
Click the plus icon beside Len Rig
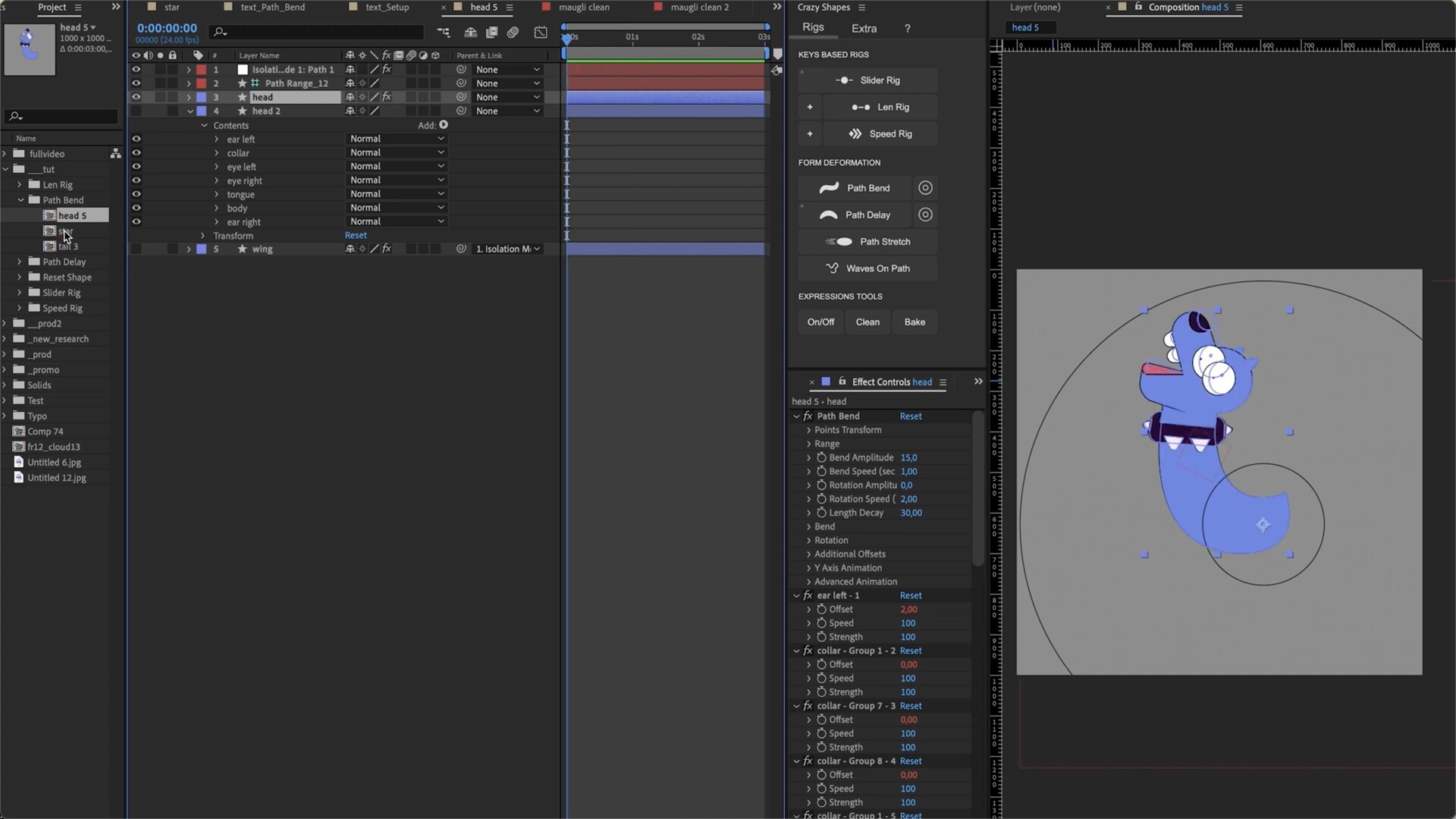tap(809, 107)
